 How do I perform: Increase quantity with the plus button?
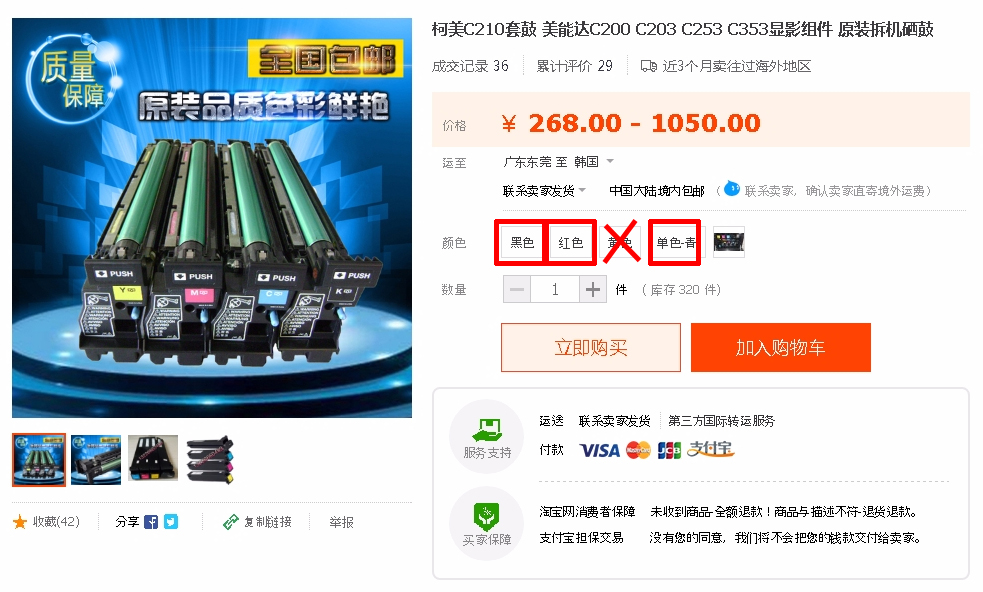[592, 289]
